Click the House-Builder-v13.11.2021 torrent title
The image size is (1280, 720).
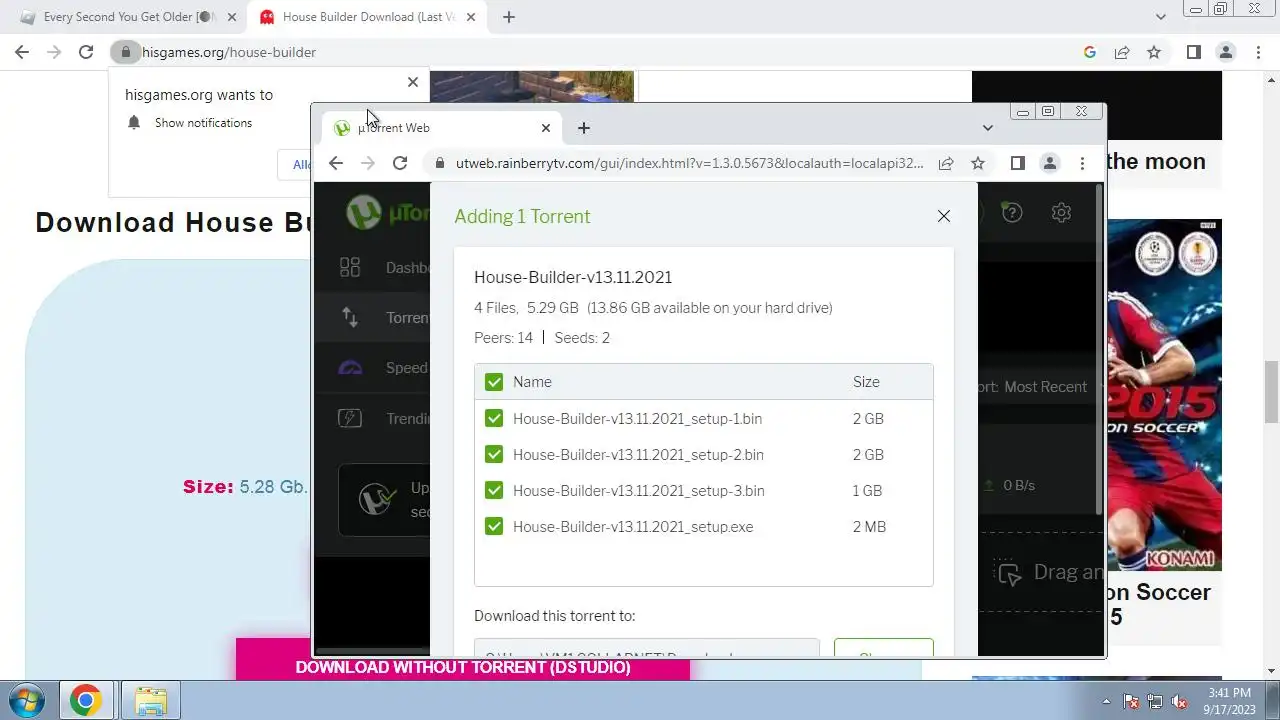pos(573,277)
